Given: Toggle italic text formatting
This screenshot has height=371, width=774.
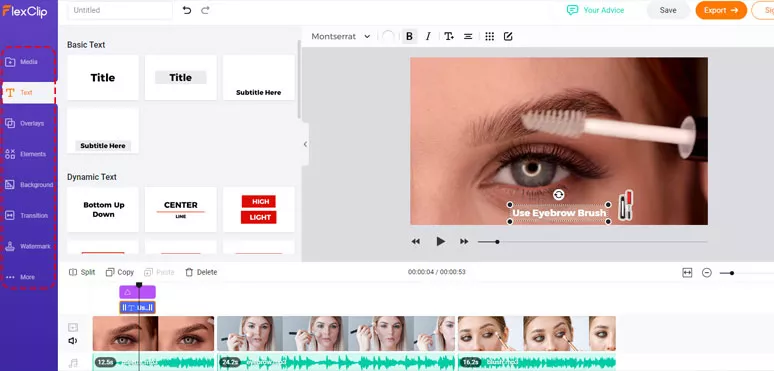Looking at the screenshot, I should coord(428,36).
